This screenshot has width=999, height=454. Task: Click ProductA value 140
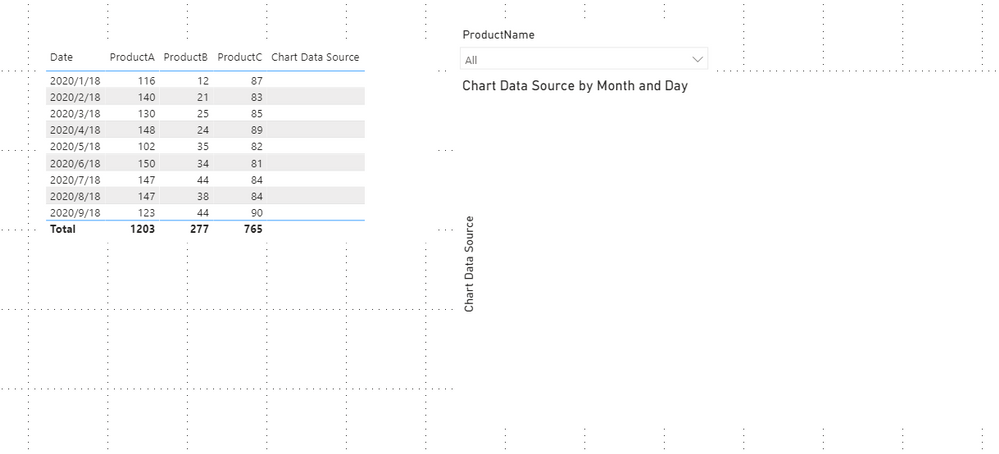147,97
